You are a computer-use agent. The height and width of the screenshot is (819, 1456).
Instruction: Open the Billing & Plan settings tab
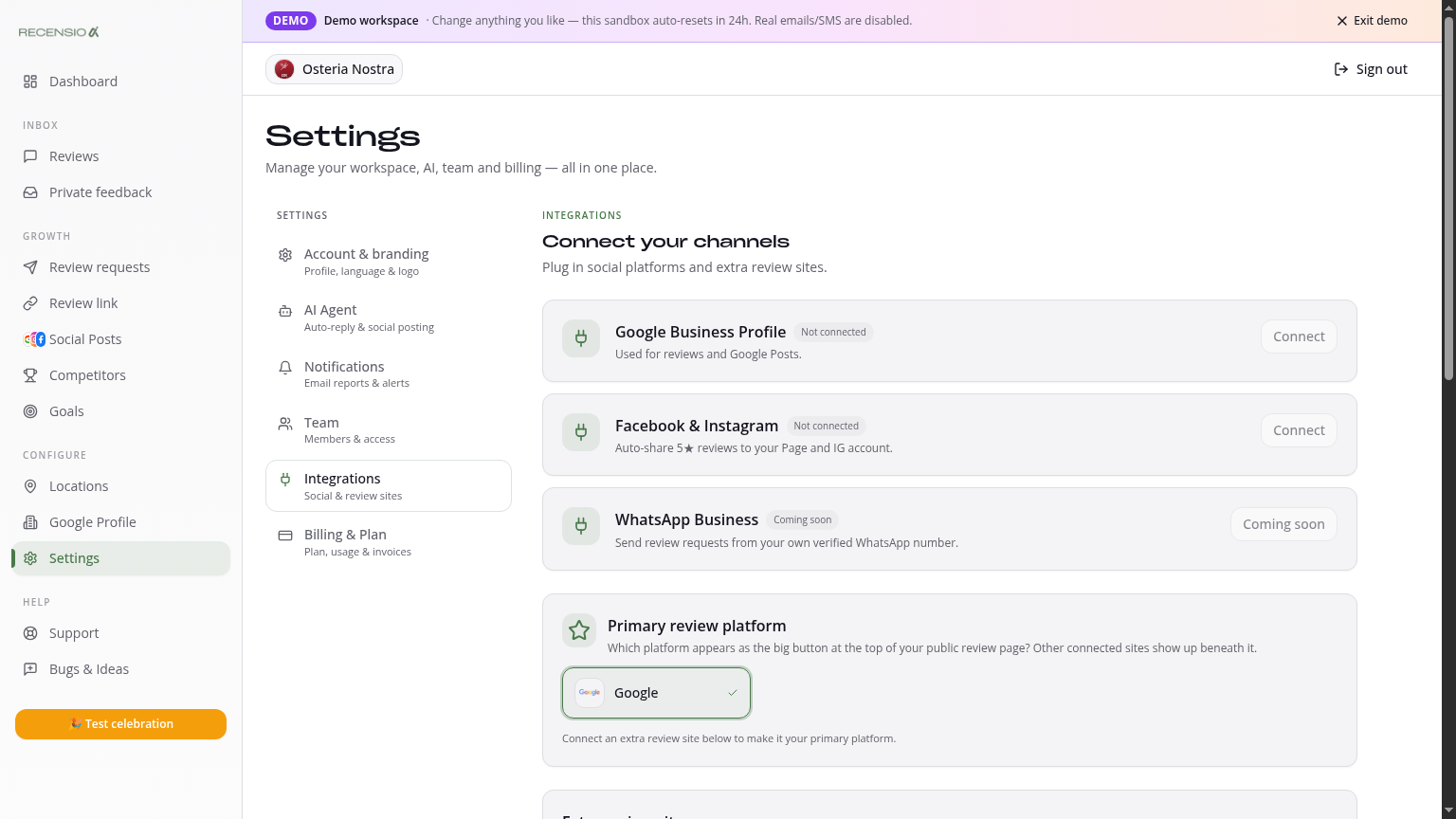[x=389, y=542]
